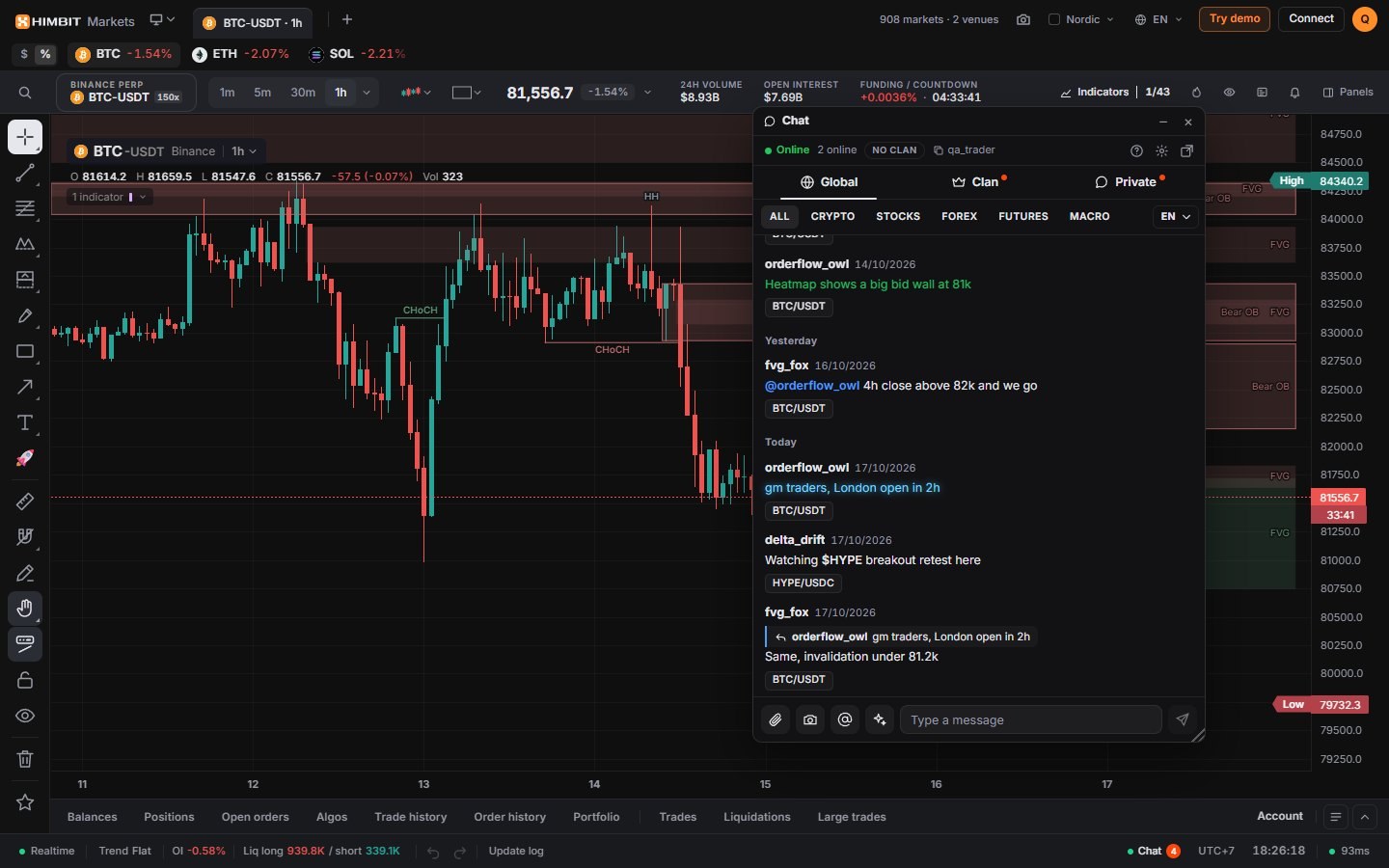
Task: Expand the timeframe dropdown after 1h
Action: click(367, 93)
